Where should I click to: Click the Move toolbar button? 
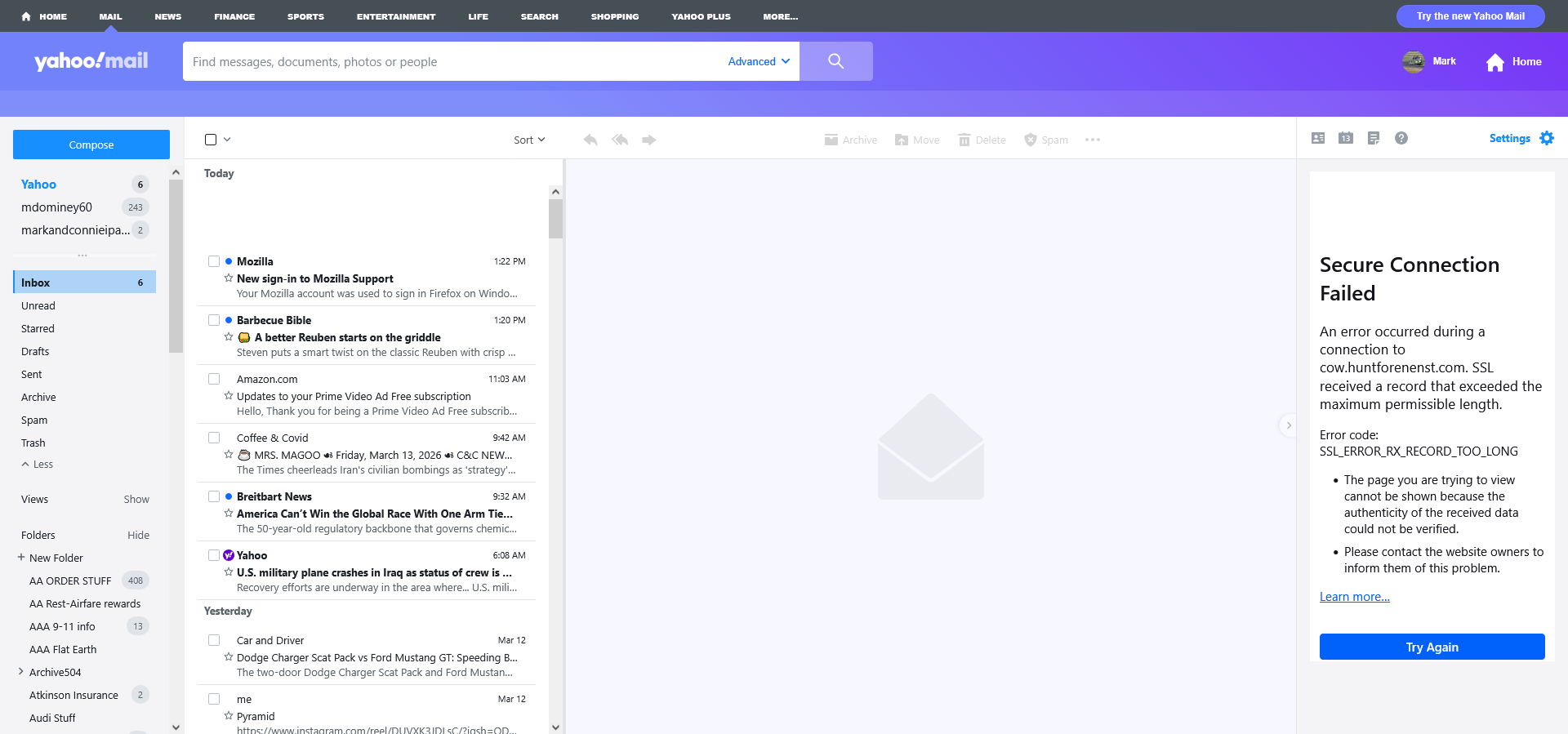(x=917, y=140)
